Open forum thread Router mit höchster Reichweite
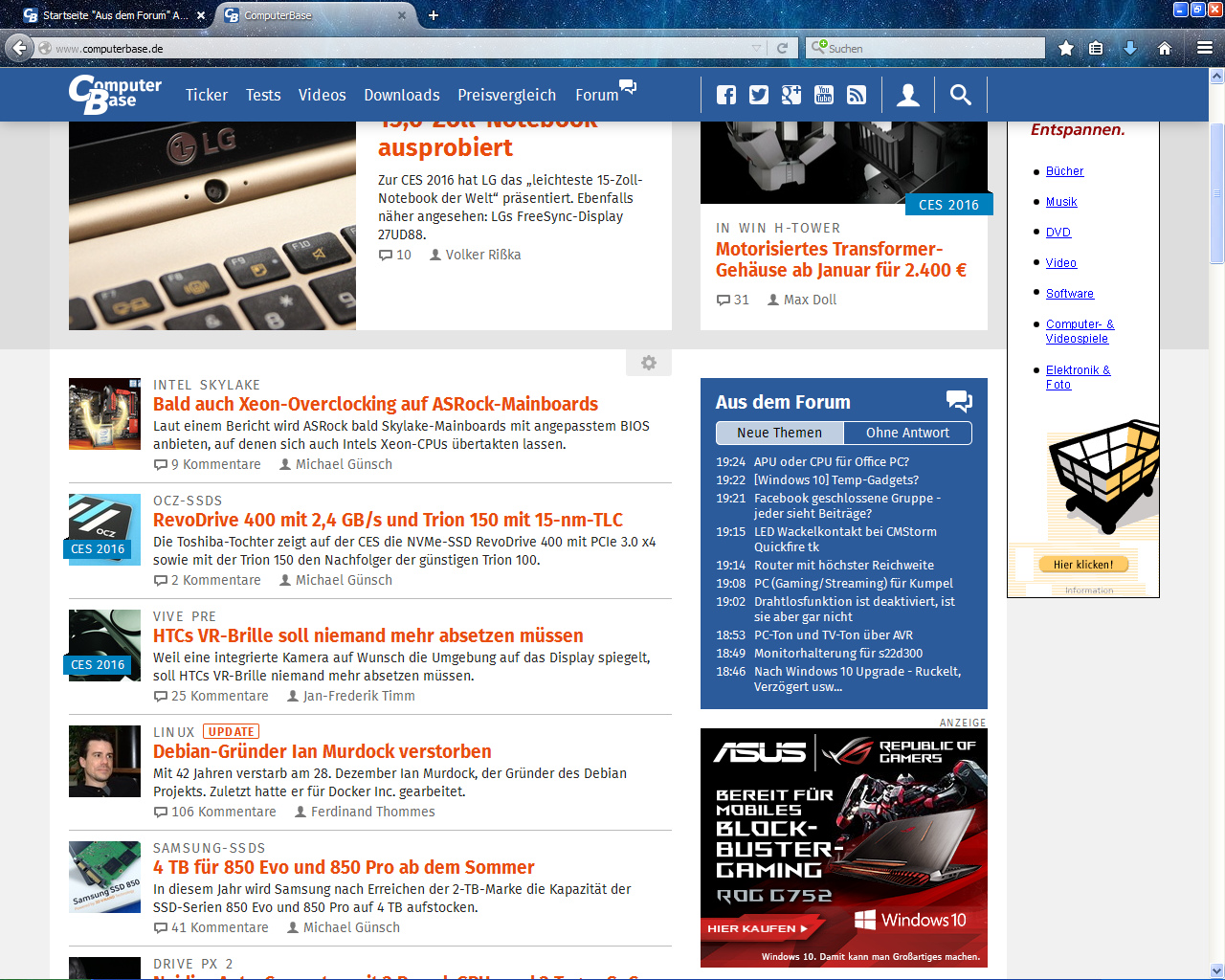Image resolution: width=1225 pixels, height=980 pixels. pos(844,565)
